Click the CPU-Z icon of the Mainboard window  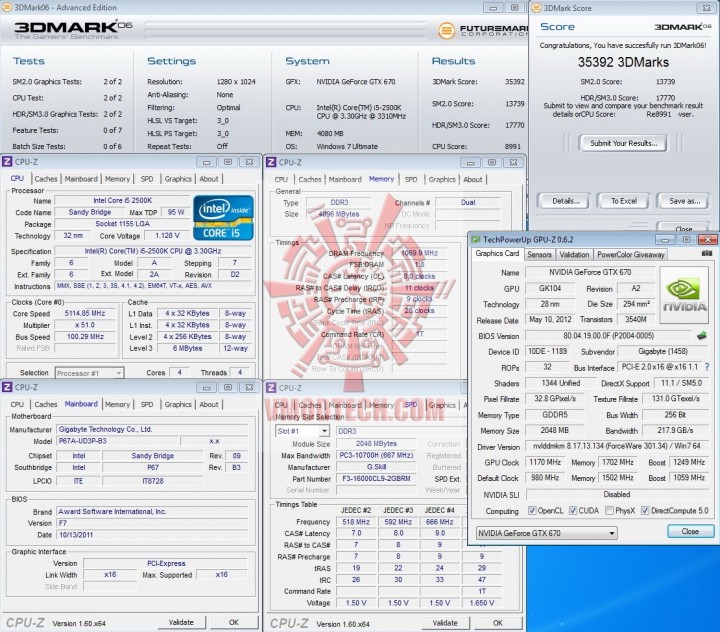(x=7, y=387)
